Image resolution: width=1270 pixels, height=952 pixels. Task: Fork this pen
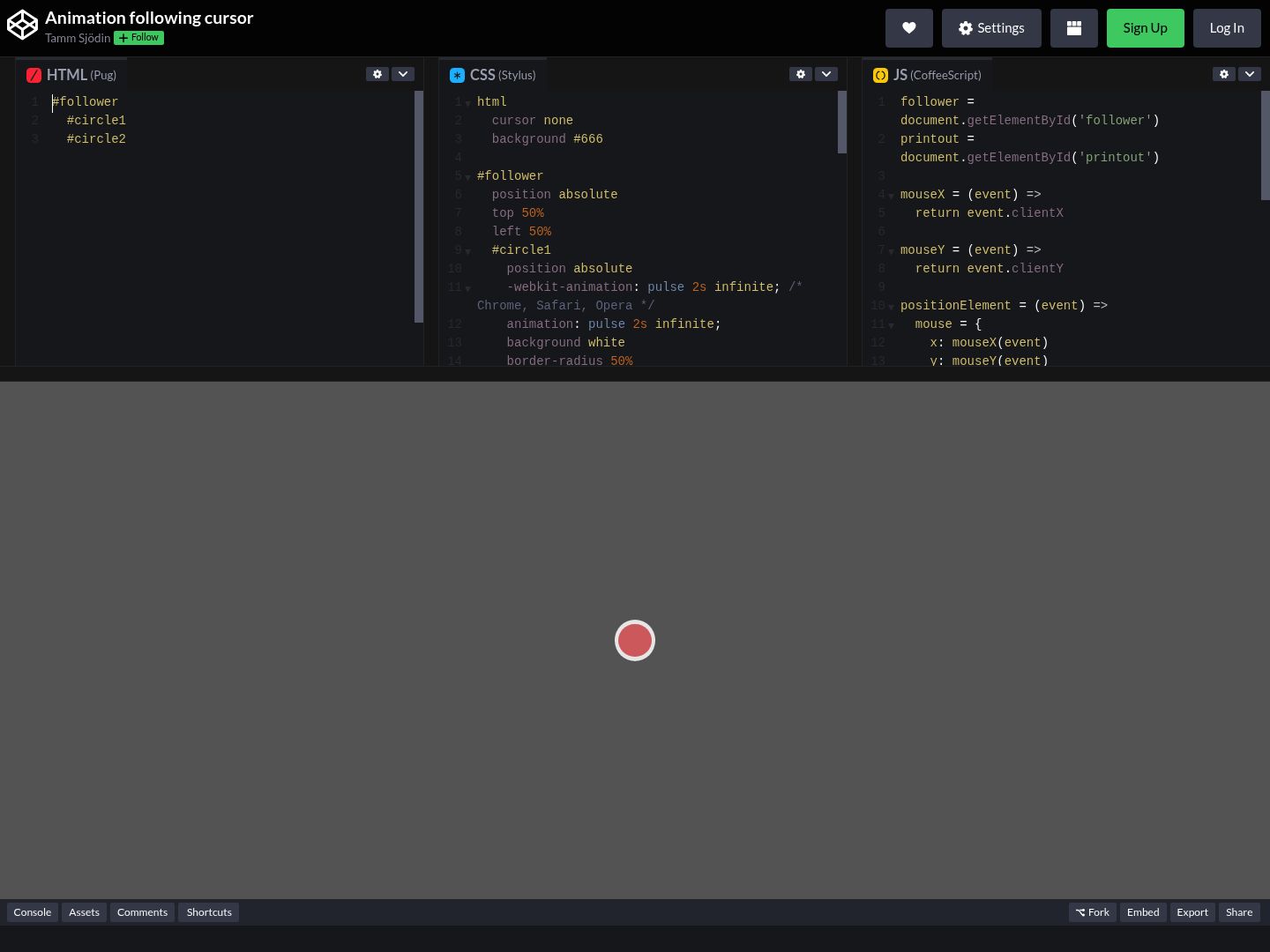coord(1093,912)
